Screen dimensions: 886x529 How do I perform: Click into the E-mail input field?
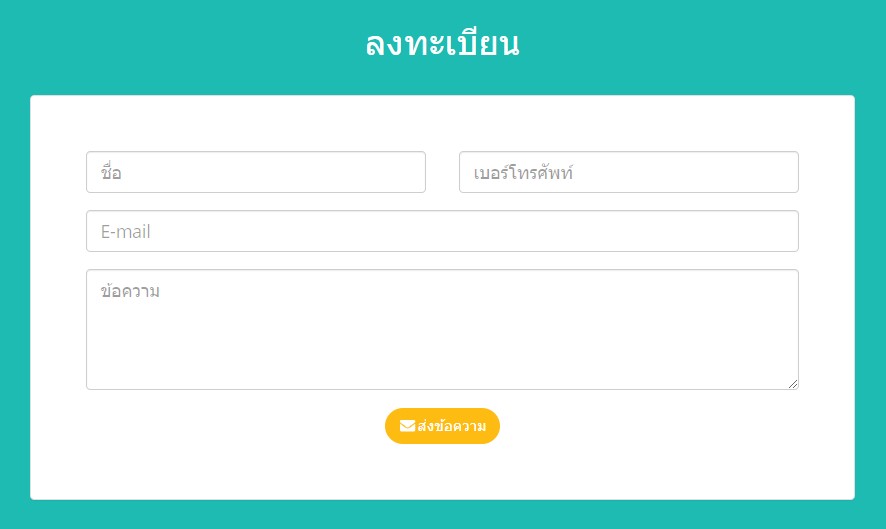442,231
